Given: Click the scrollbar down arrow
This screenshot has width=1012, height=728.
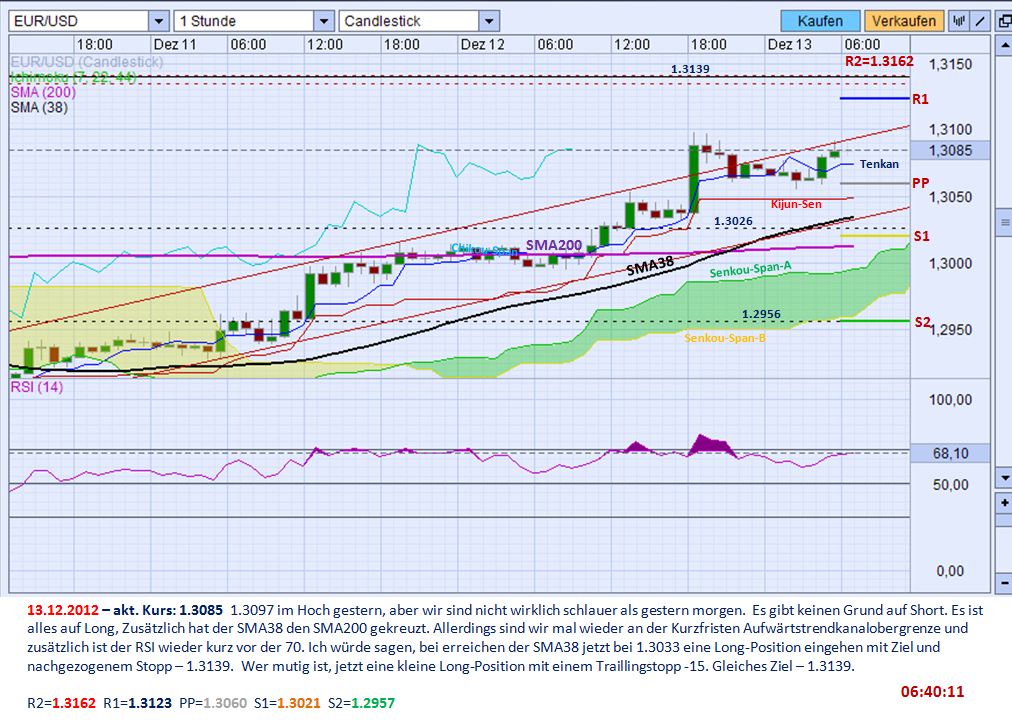Looking at the screenshot, I should 1004,478.
